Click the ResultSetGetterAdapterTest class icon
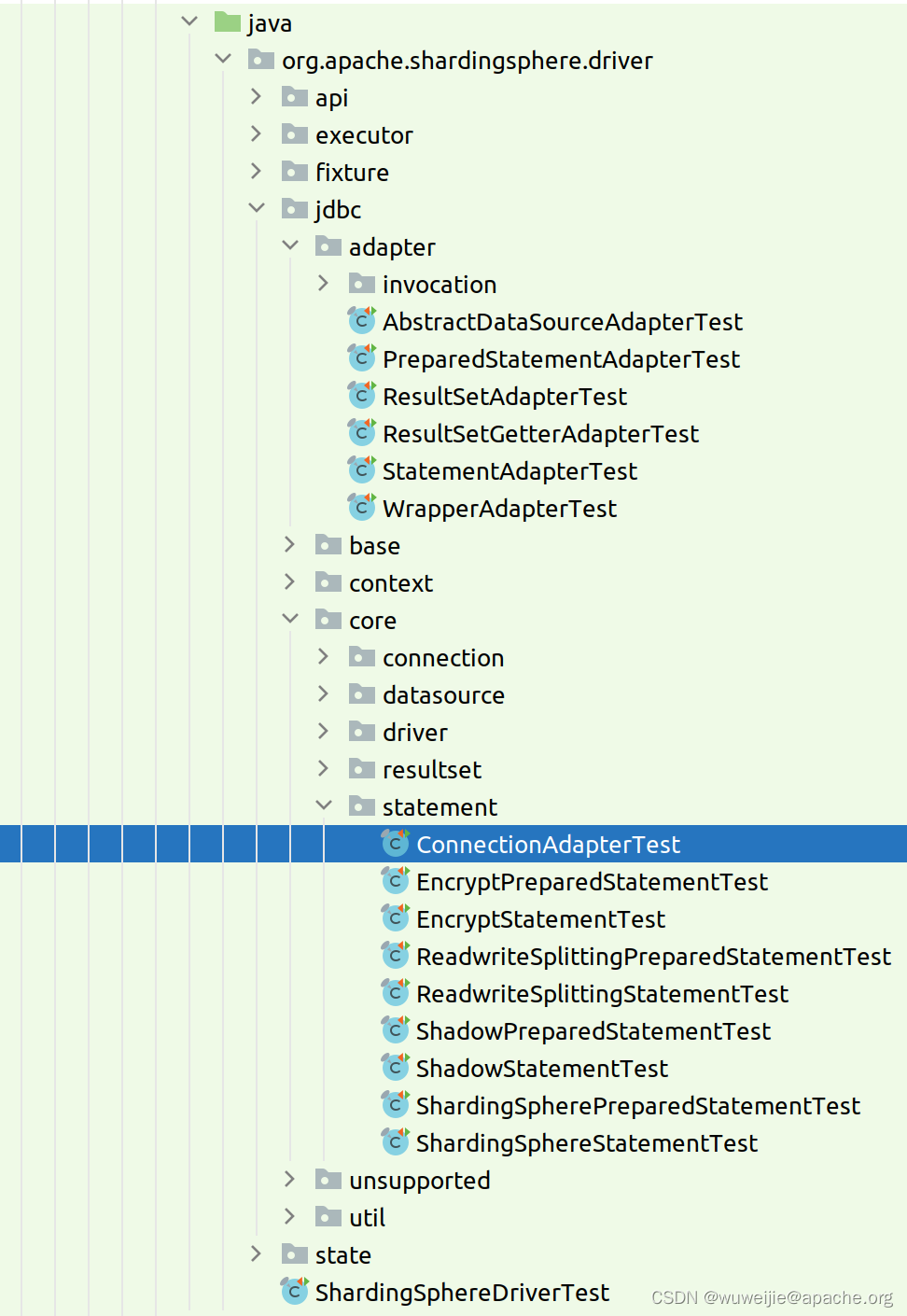This screenshot has height=1316, width=907. click(361, 433)
